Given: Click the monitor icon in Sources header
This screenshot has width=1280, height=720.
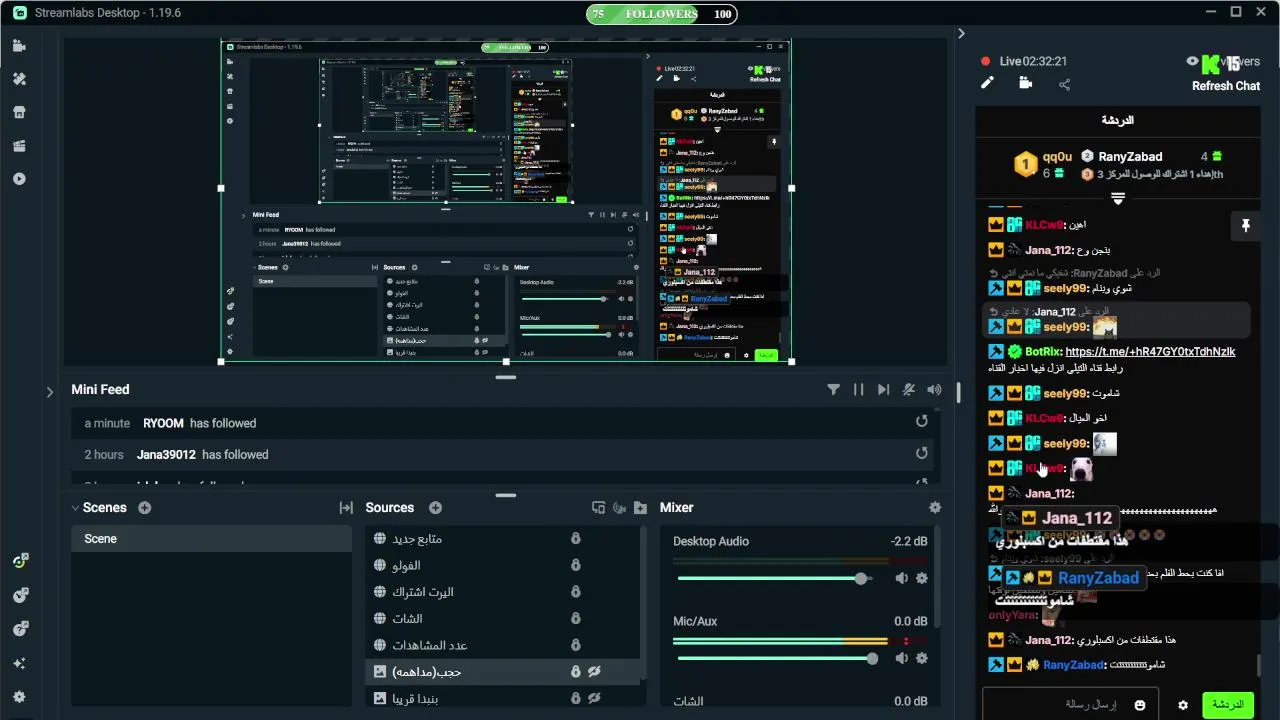Looking at the screenshot, I should (599, 508).
